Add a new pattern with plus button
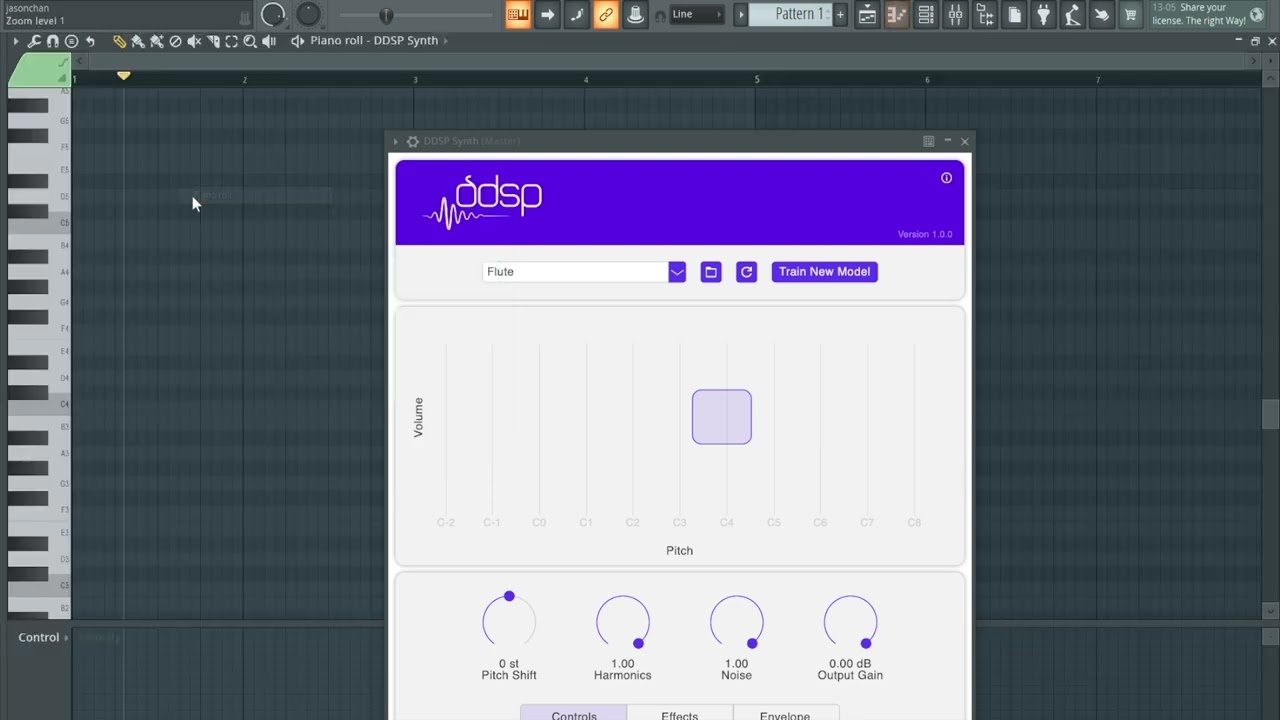1280x720 pixels. pyautogui.click(x=840, y=14)
